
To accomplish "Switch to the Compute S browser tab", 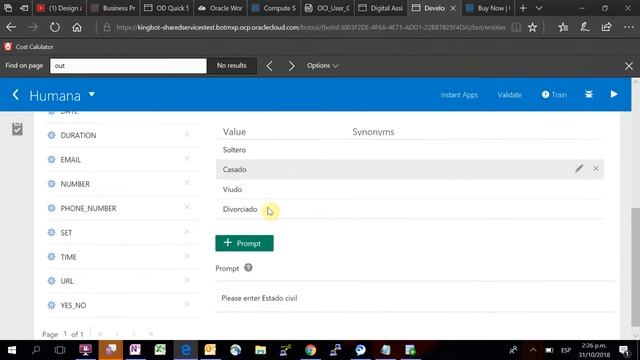I will 273,8.
